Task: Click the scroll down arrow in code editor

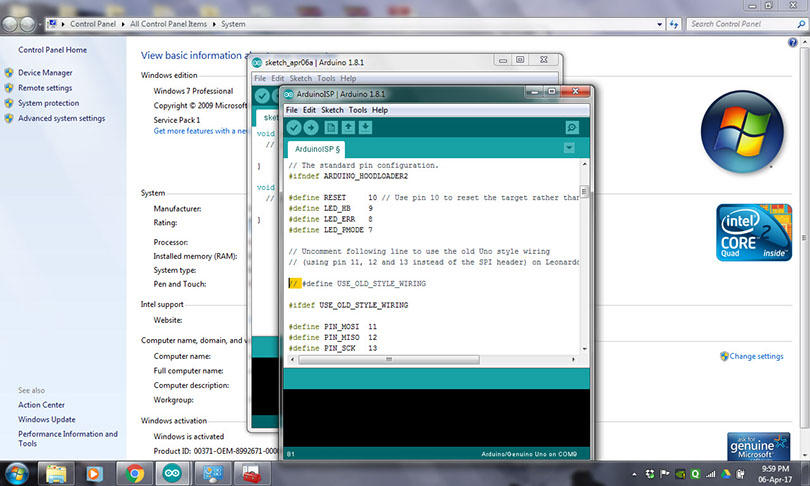Action: pyautogui.click(x=584, y=349)
